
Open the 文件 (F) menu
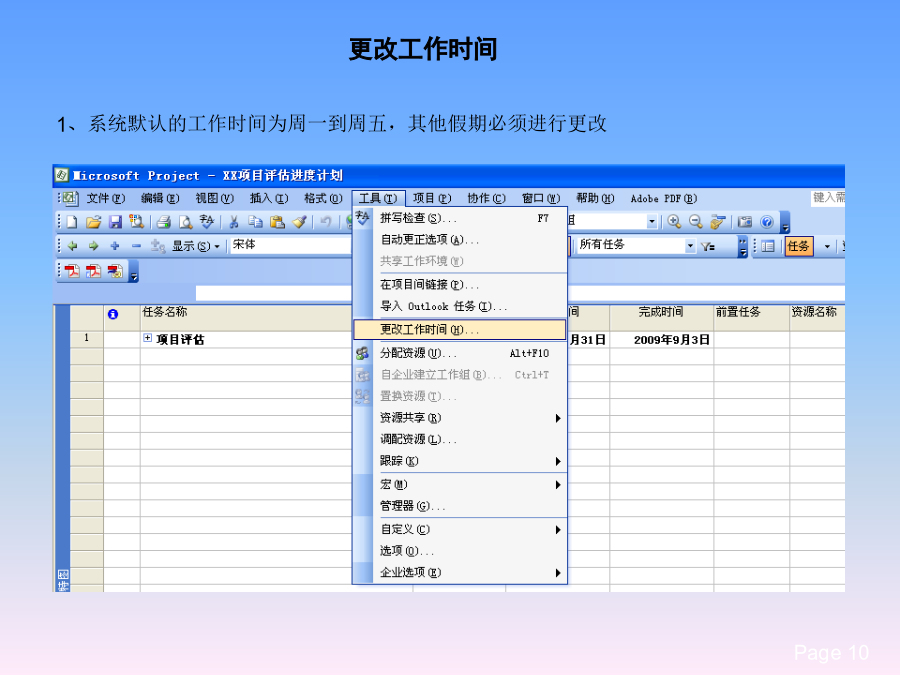[x=106, y=199]
